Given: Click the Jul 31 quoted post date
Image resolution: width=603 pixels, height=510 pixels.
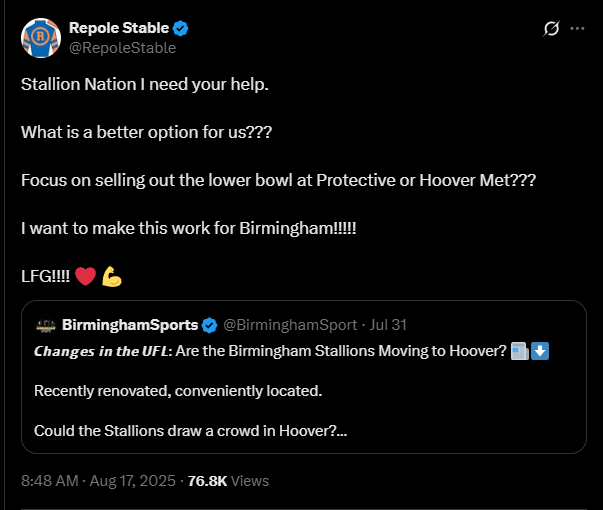Looking at the screenshot, I should point(390,325).
